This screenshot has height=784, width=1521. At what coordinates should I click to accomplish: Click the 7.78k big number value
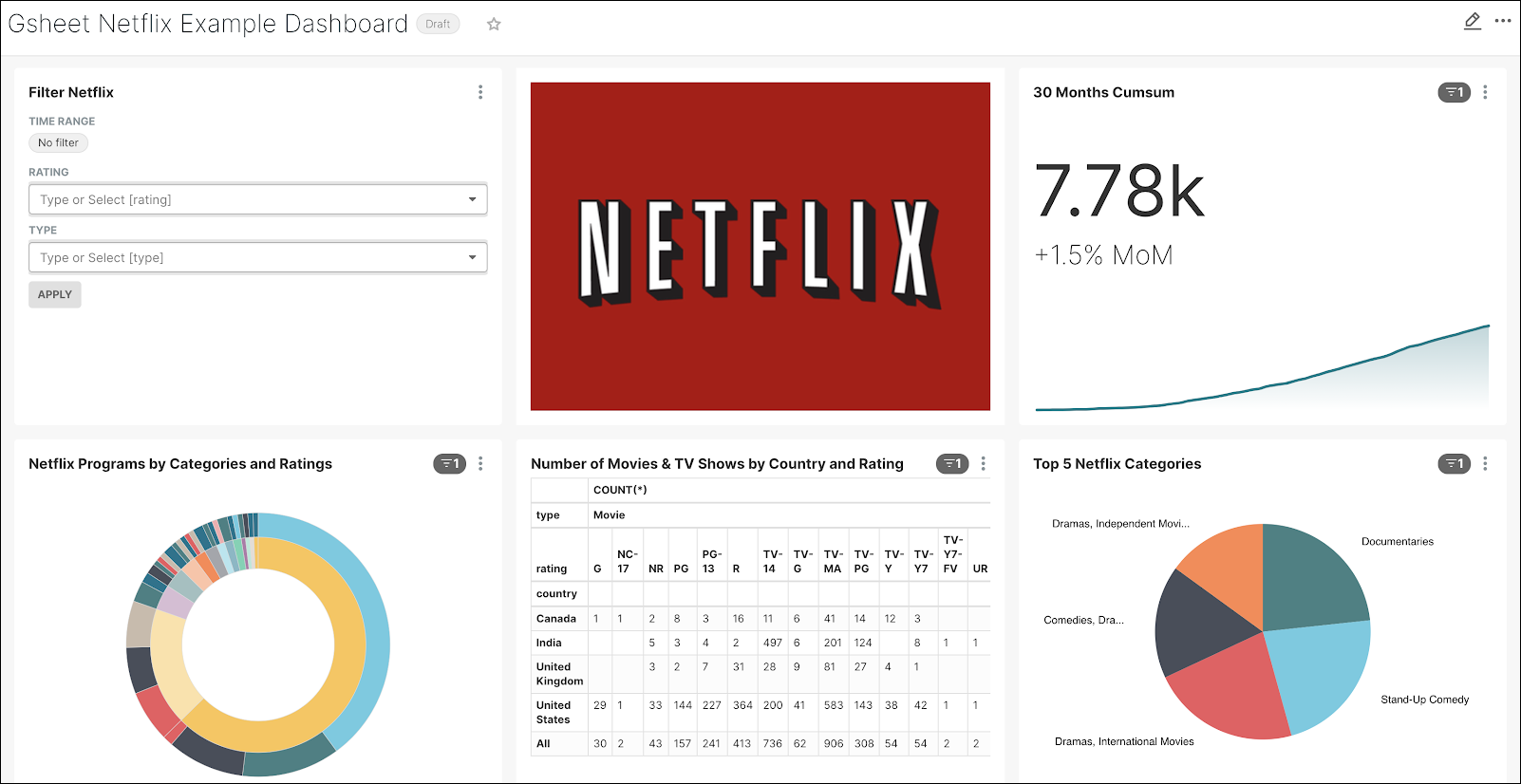pyautogui.click(x=1119, y=191)
